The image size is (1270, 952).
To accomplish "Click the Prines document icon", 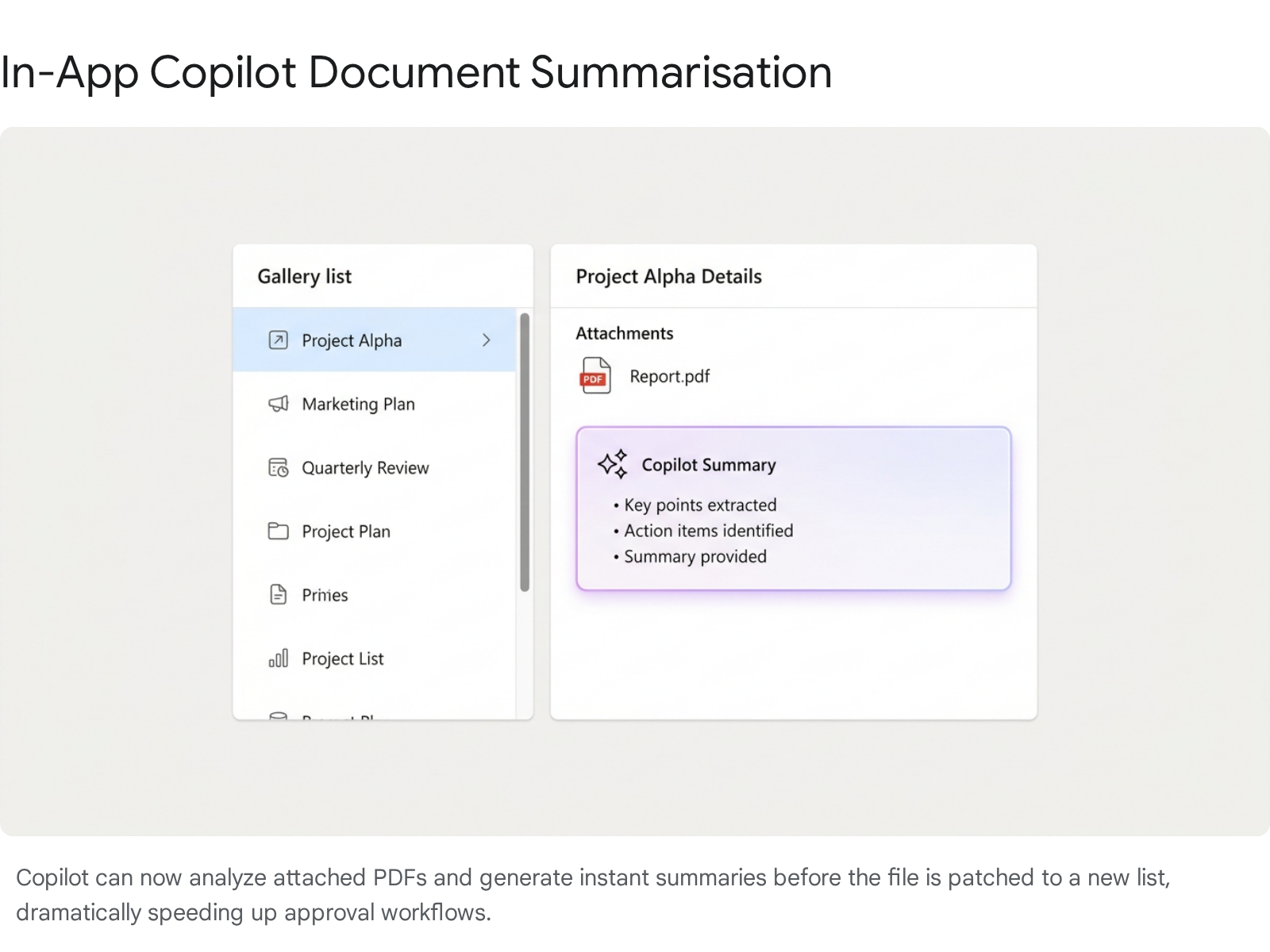I will coord(278,594).
